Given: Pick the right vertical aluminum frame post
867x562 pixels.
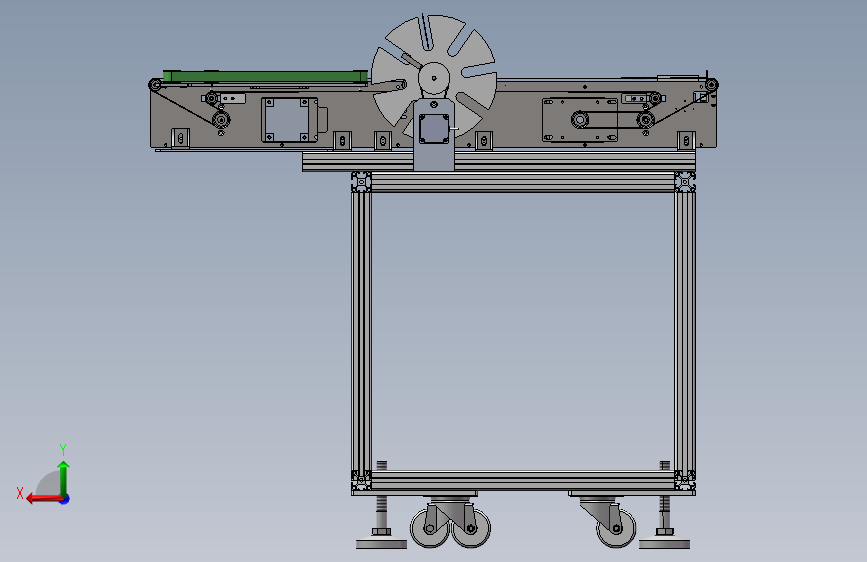Looking at the screenshot, I should 685,331.
